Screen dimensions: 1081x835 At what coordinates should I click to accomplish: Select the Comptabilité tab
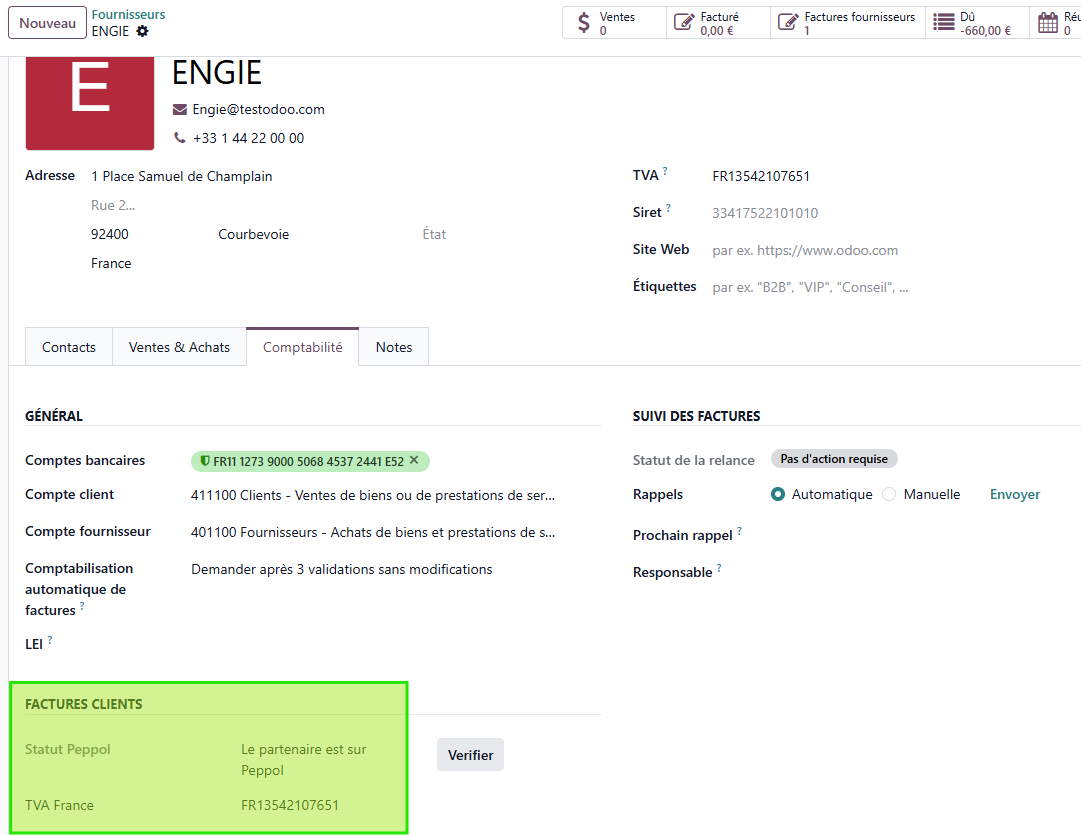[x=303, y=347]
